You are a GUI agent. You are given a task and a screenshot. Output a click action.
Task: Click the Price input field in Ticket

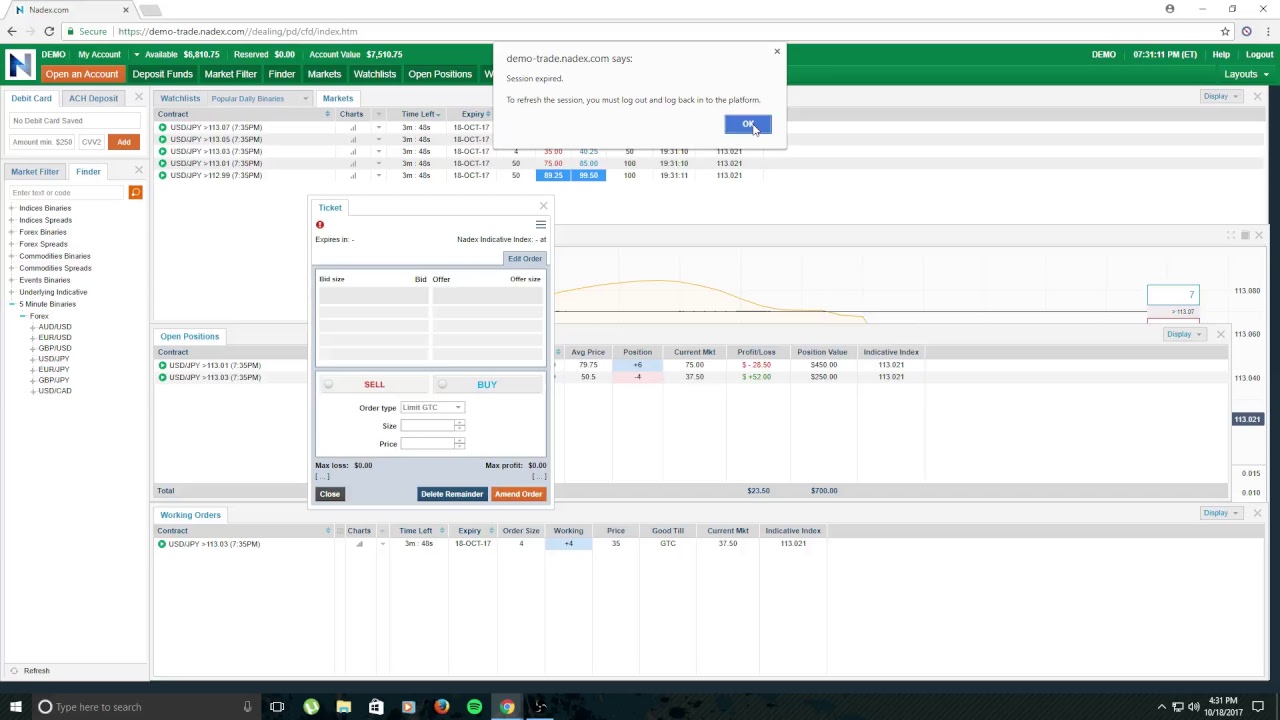coord(428,443)
